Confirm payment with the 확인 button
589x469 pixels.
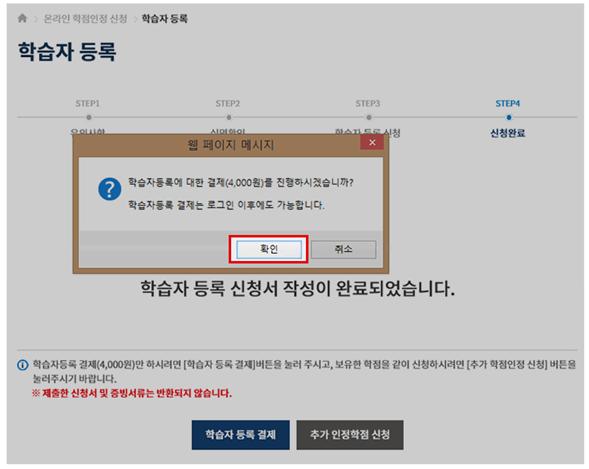coord(269,249)
